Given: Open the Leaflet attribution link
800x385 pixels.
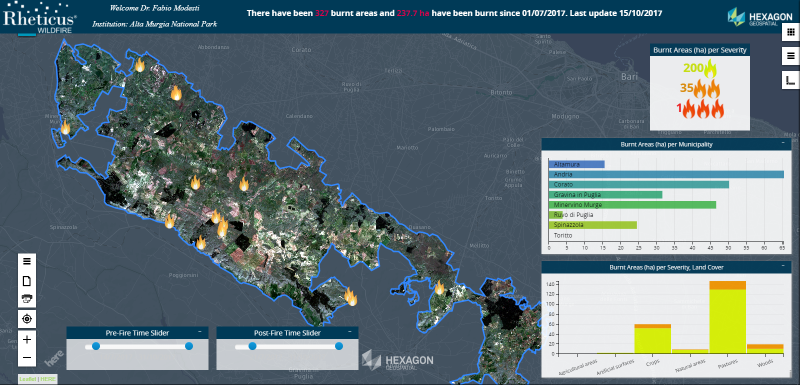Looking at the screenshot, I should [x=28, y=379].
